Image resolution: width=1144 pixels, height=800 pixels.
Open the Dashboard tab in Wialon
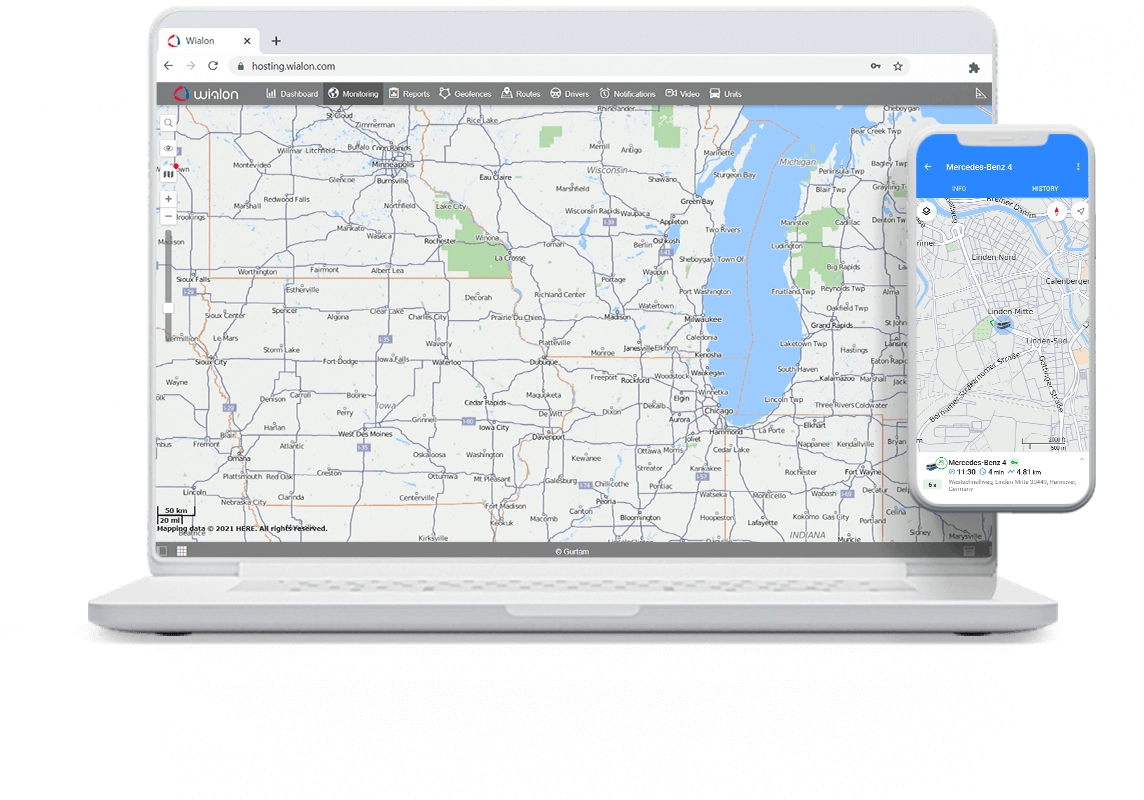coord(292,93)
